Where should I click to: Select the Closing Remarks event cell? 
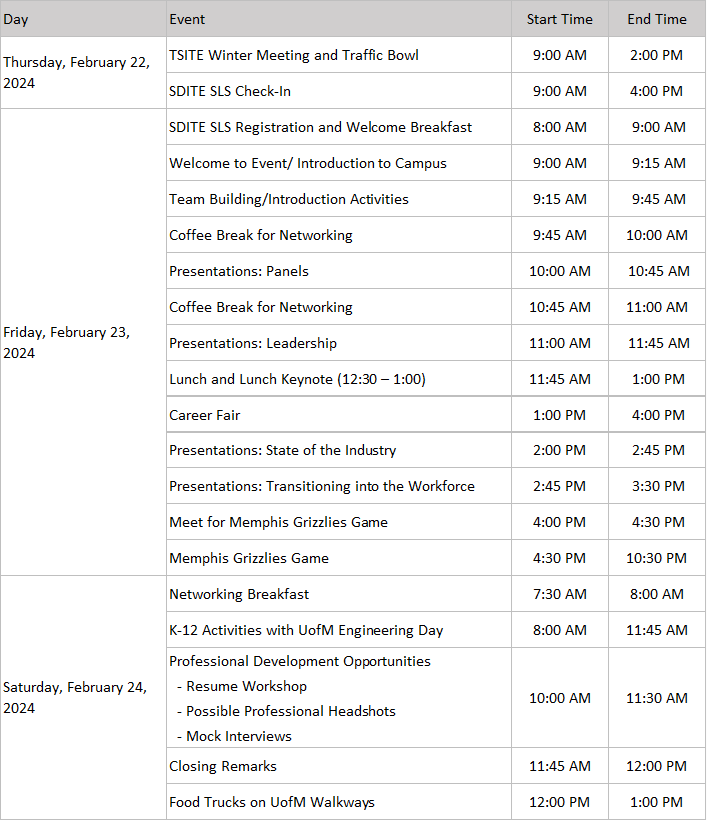(223, 766)
